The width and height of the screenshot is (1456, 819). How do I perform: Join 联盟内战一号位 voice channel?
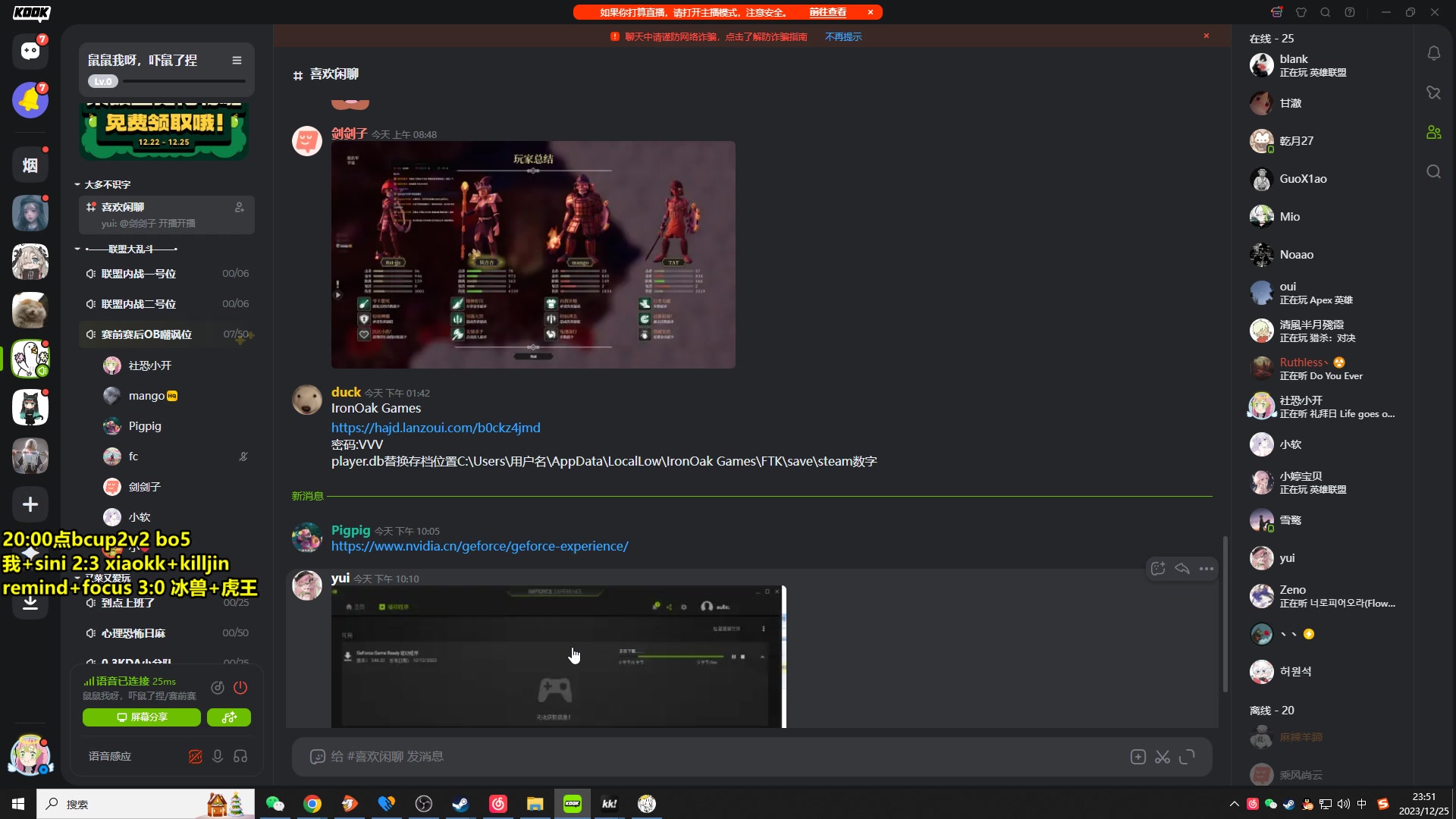[167, 274]
